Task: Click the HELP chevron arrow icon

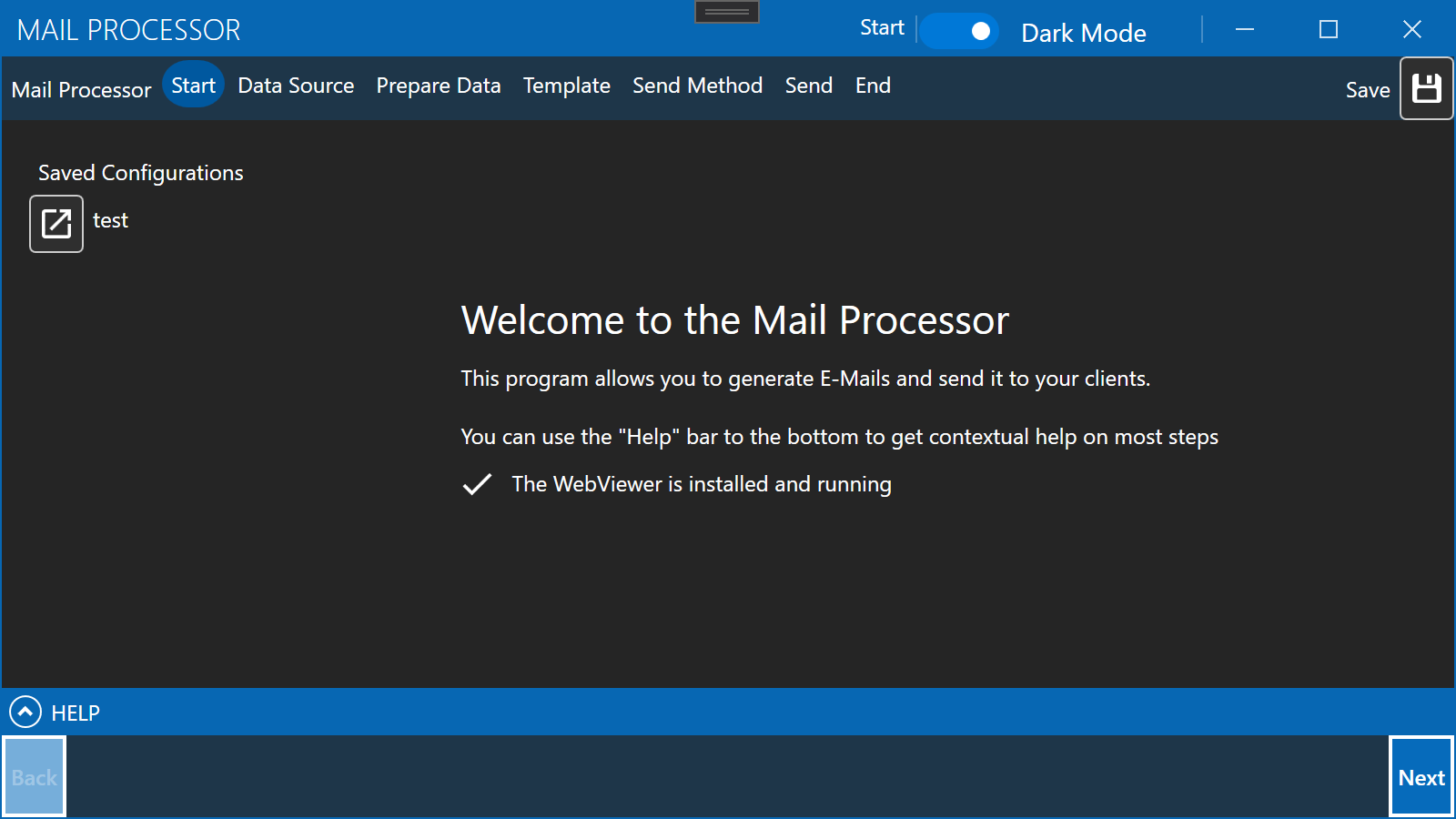Action: [25, 713]
